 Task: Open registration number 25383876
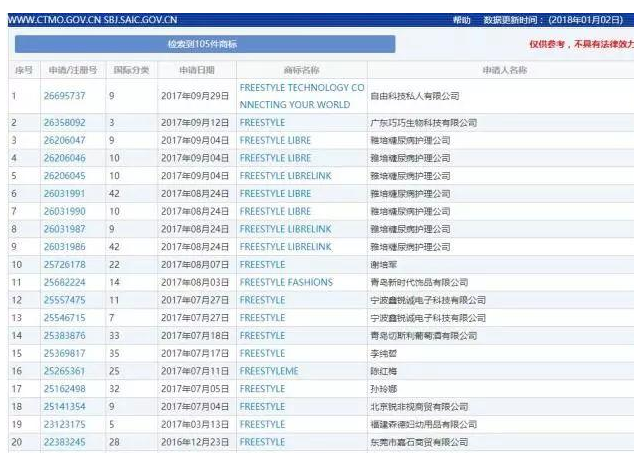(x=64, y=336)
